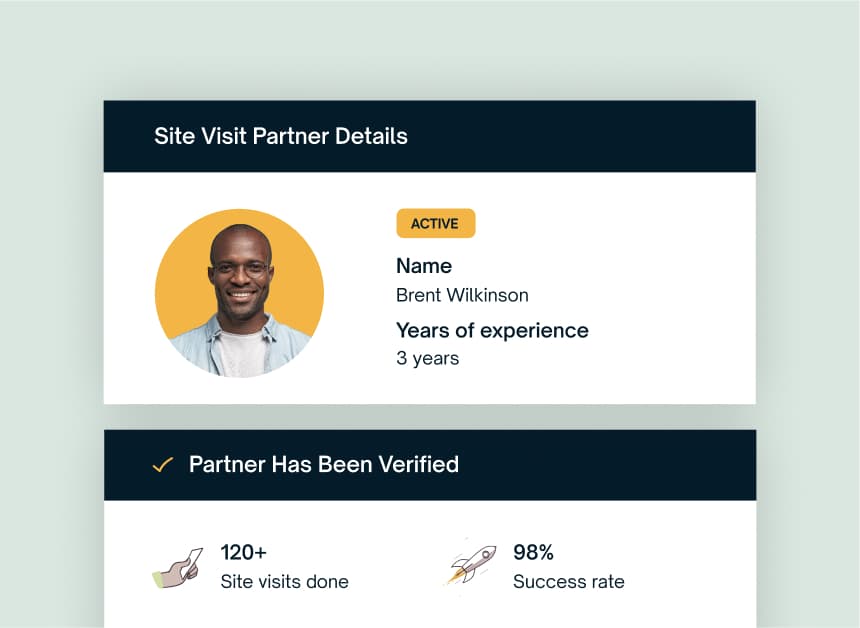The image size is (860, 628).
Task: Click the 3 years value
Action: point(427,358)
